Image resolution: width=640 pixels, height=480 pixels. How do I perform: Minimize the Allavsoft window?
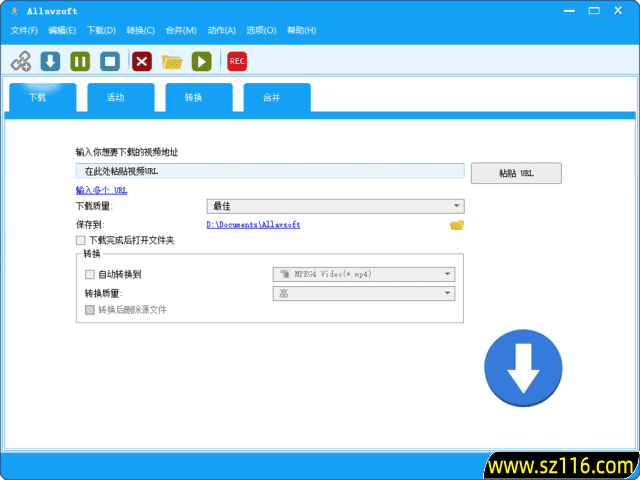(x=570, y=11)
